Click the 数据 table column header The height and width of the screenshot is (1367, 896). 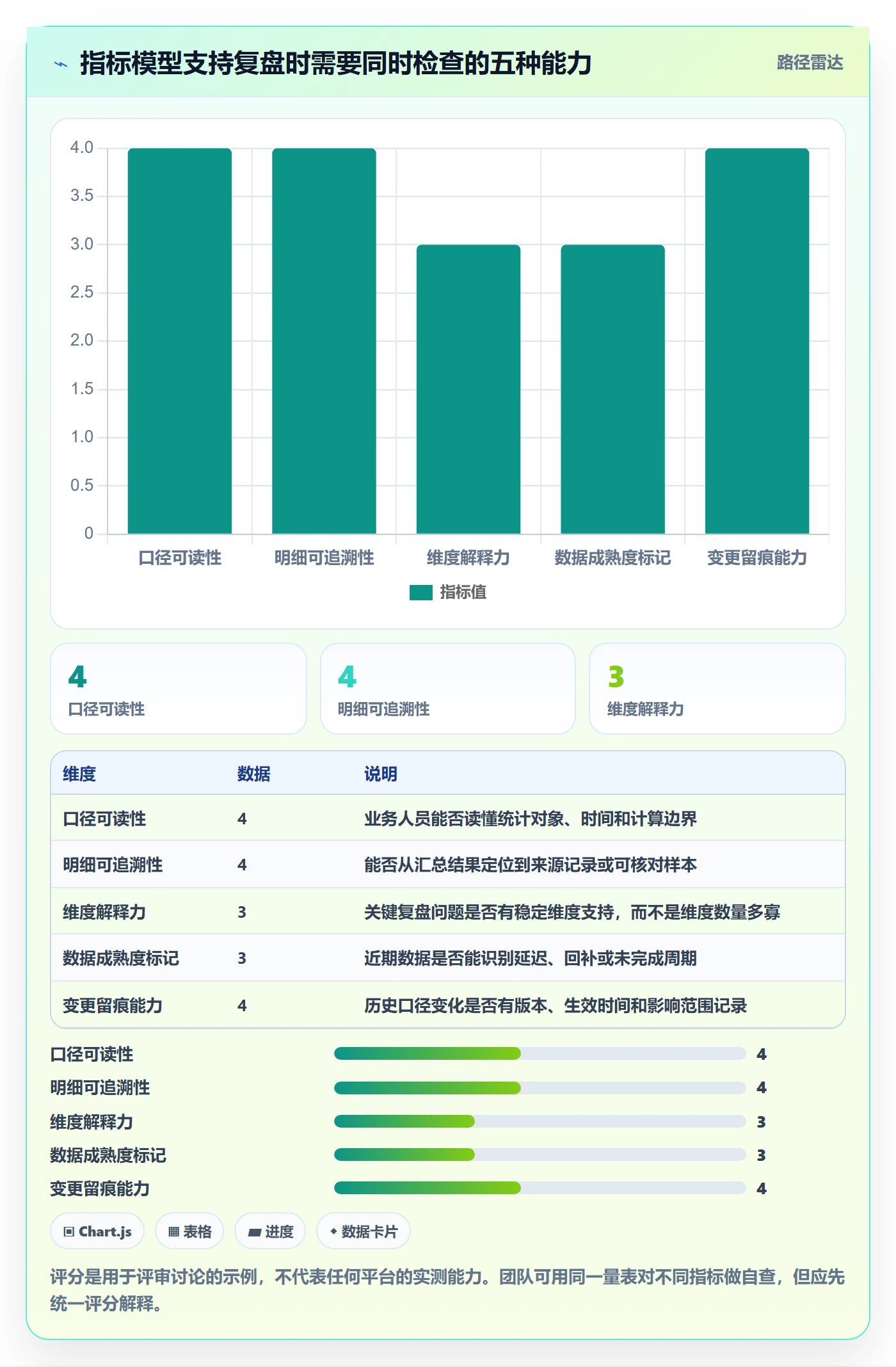coord(254,774)
